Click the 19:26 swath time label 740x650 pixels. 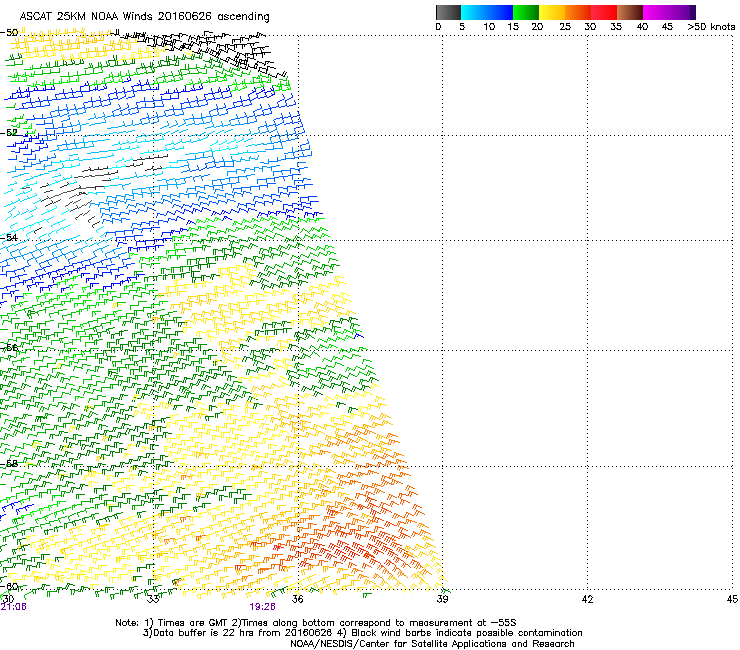[262, 607]
